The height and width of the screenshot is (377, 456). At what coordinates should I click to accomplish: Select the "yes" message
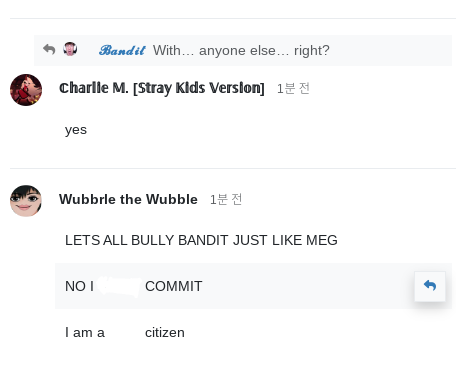(76, 130)
